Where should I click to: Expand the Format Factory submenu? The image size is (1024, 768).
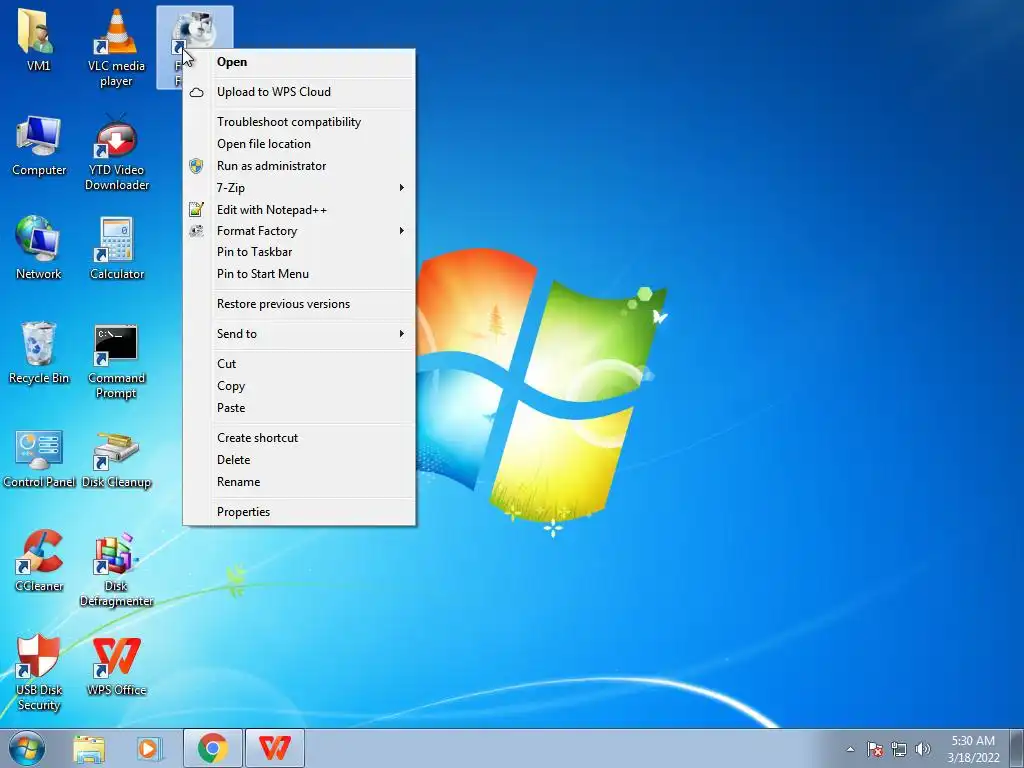299,231
